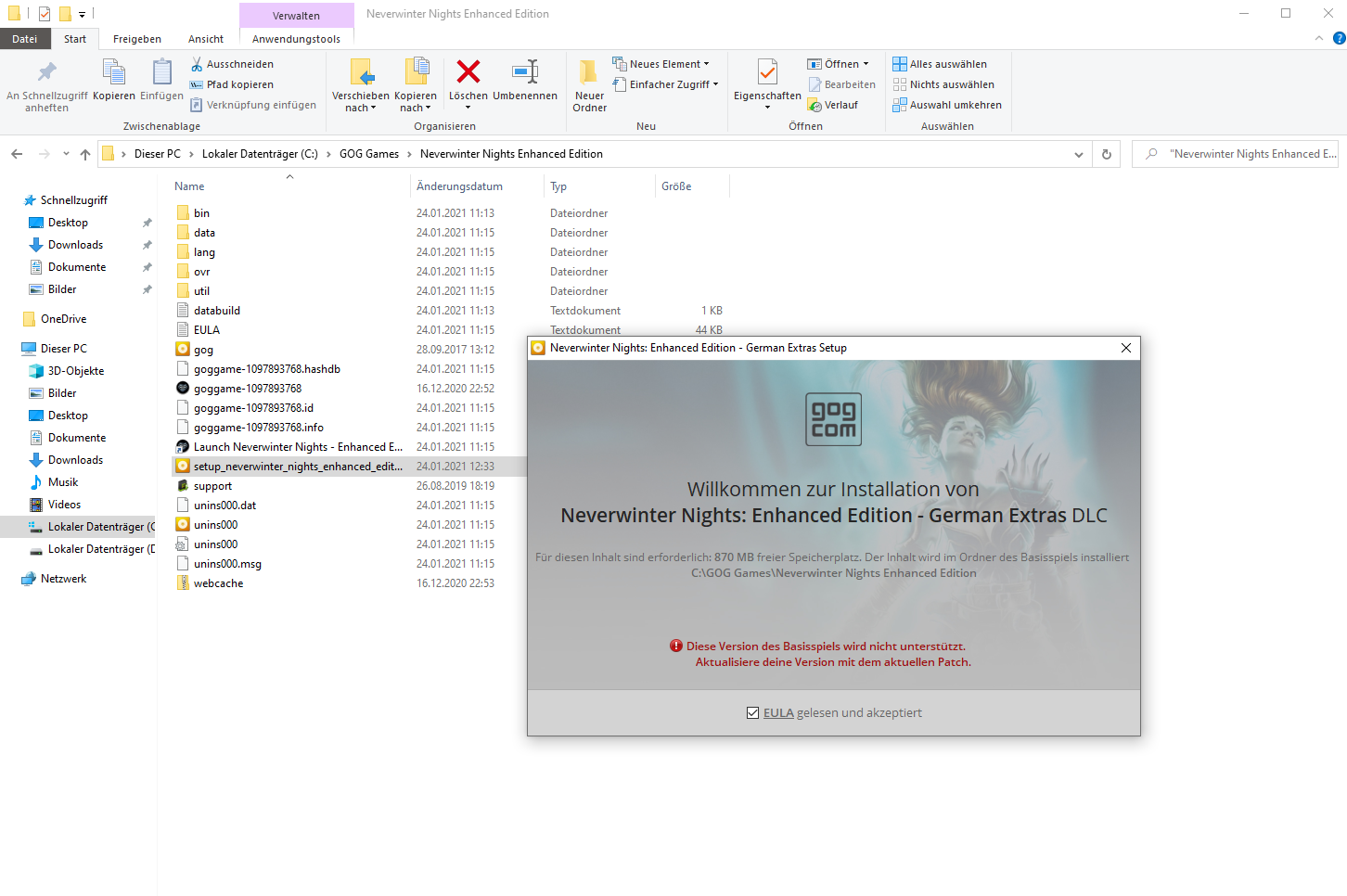Click Verknüpfung einfügen command
The image size is (1347, 896).
(x=253, y=105)
